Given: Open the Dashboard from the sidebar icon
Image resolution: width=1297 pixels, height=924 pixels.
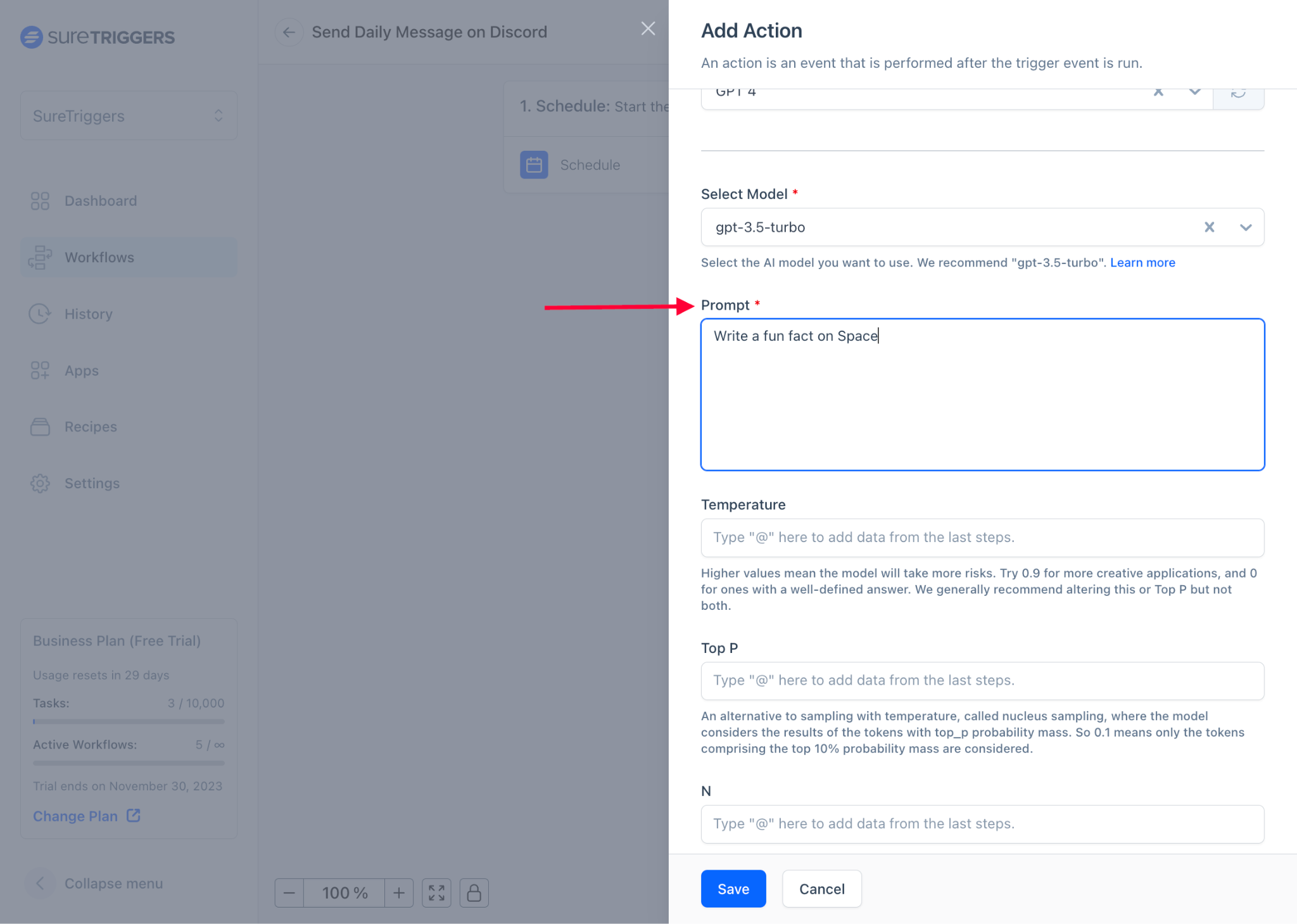Looking at the screenshot, I should pyautogui.click(x=39, y=200).
